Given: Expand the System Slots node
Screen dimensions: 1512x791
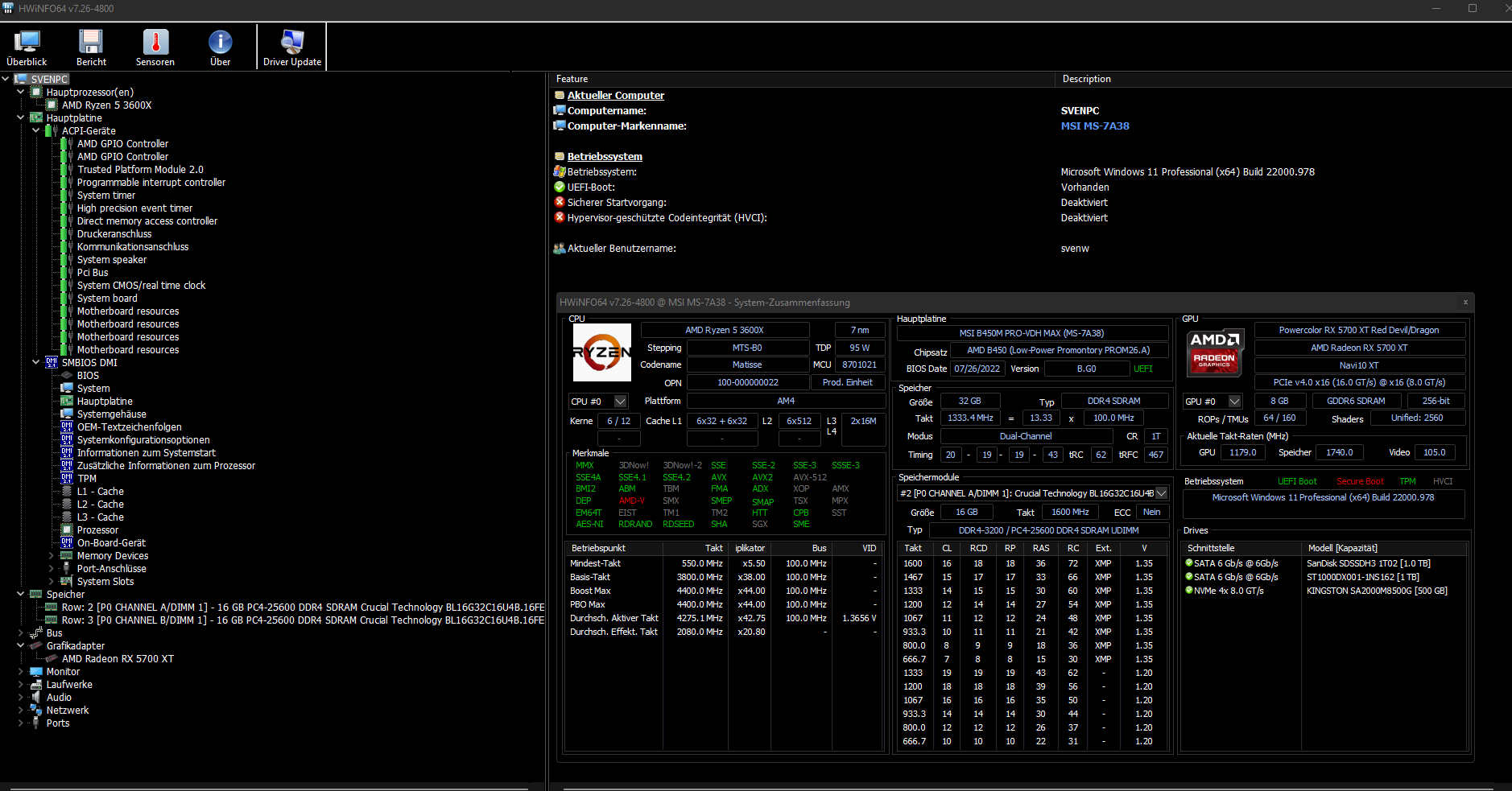Looking at the screenshot, I should 52,581.
